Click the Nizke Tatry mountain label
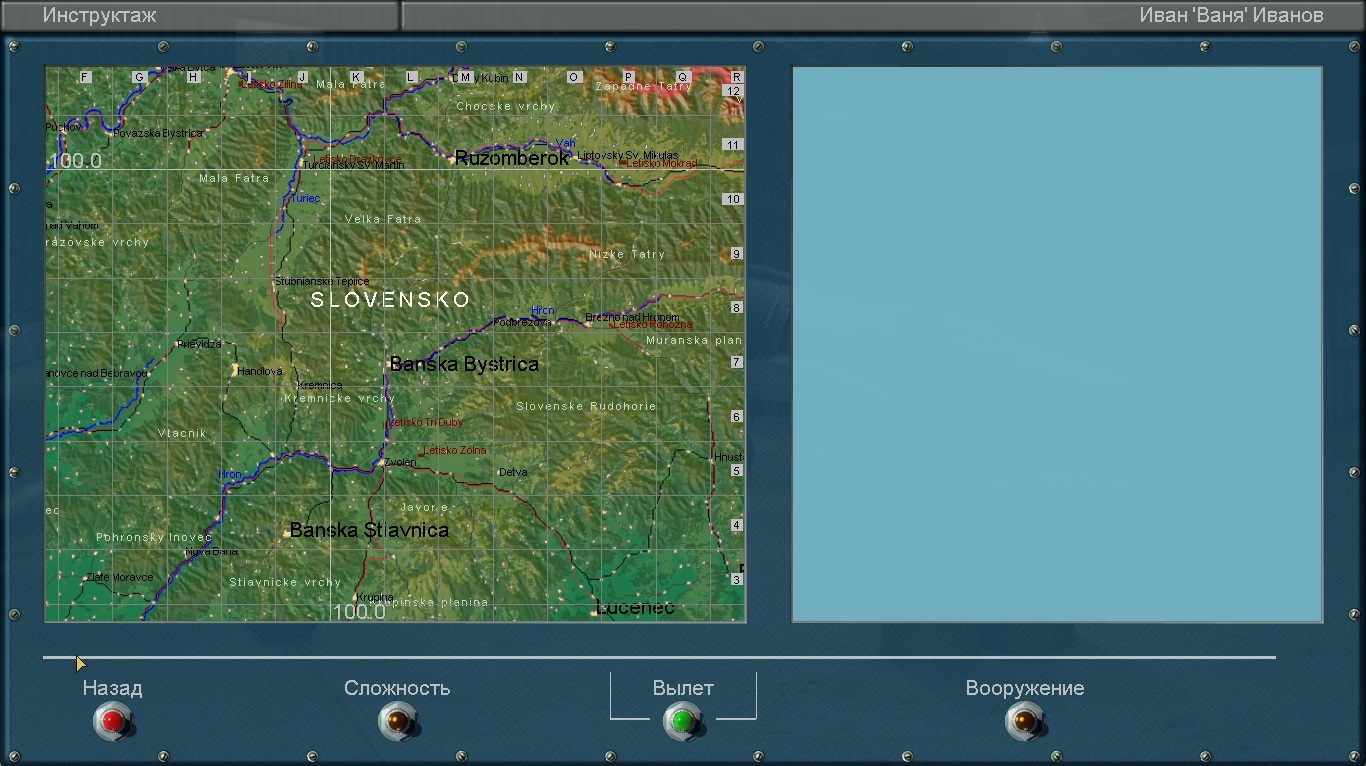Image resolution: width=1366 pixels, height=766 pixels. 627,254
